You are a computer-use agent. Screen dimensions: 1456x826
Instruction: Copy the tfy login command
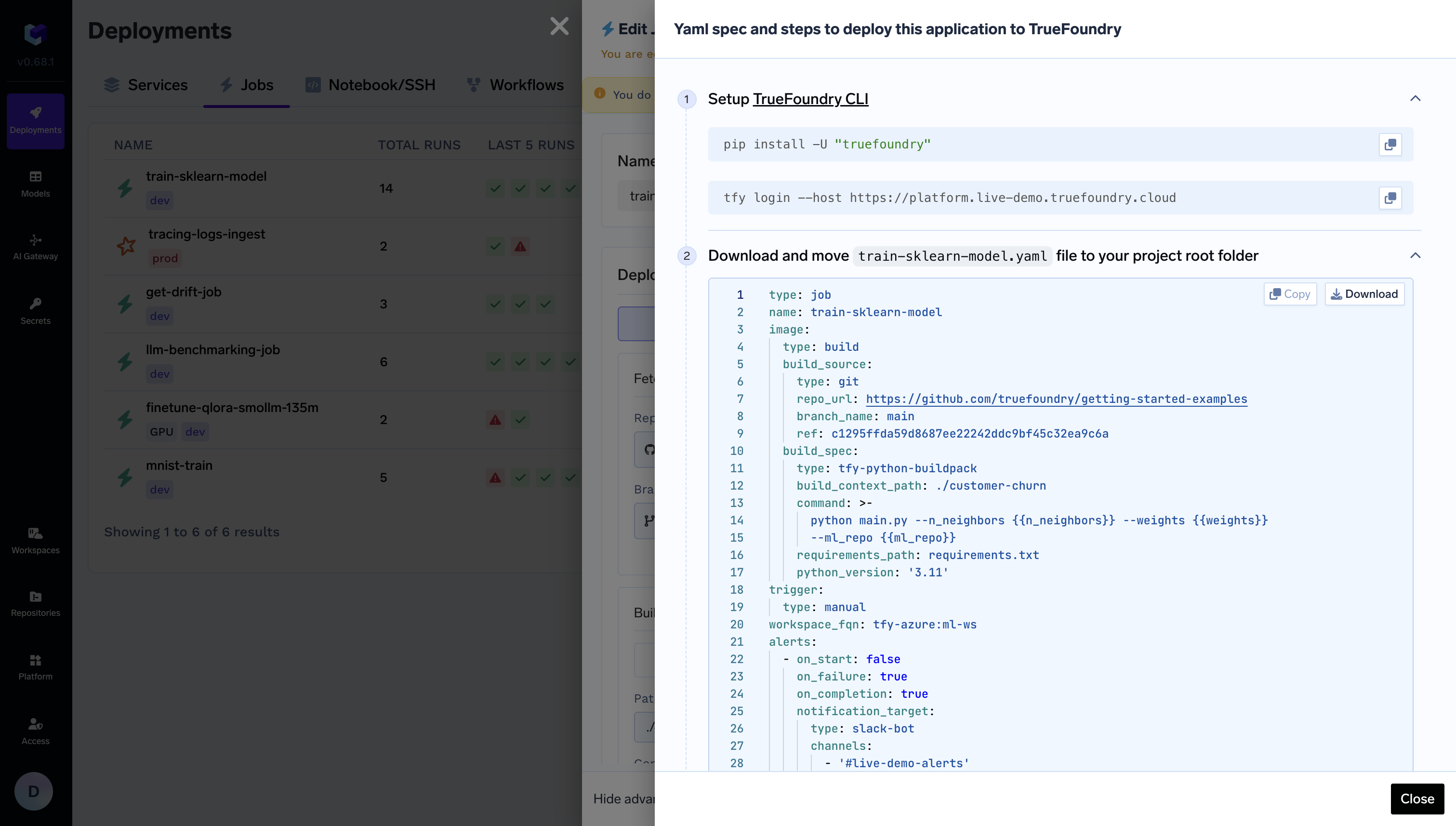coord(1390,198)
